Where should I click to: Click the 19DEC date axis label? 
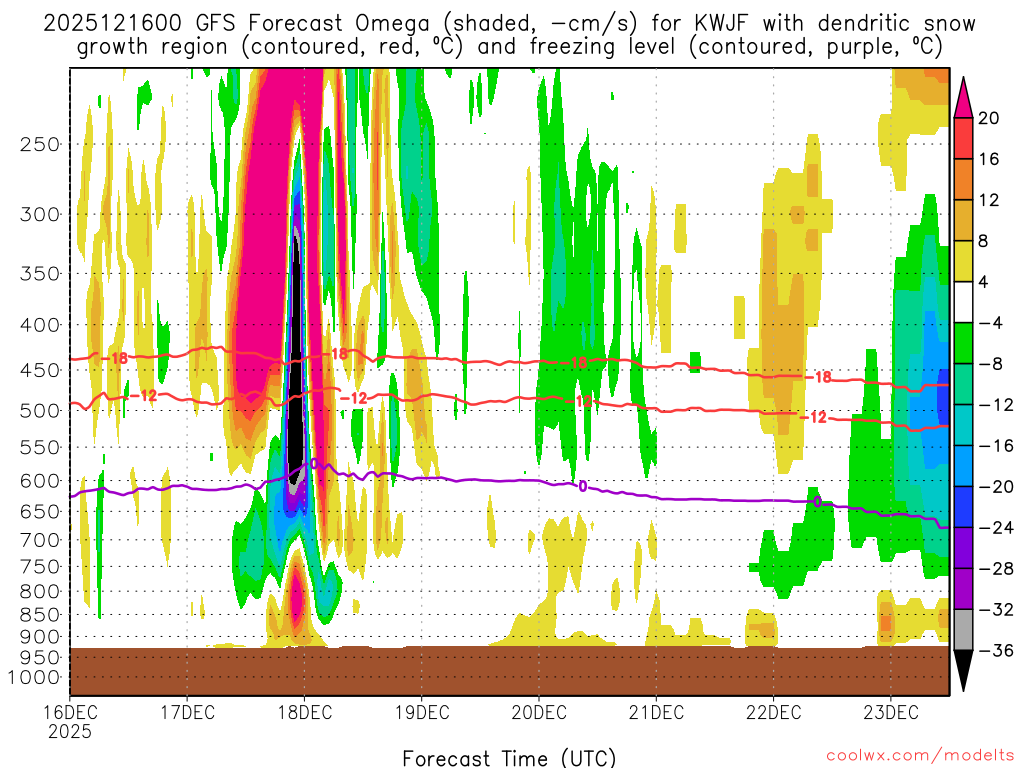(x=422, y=712)
